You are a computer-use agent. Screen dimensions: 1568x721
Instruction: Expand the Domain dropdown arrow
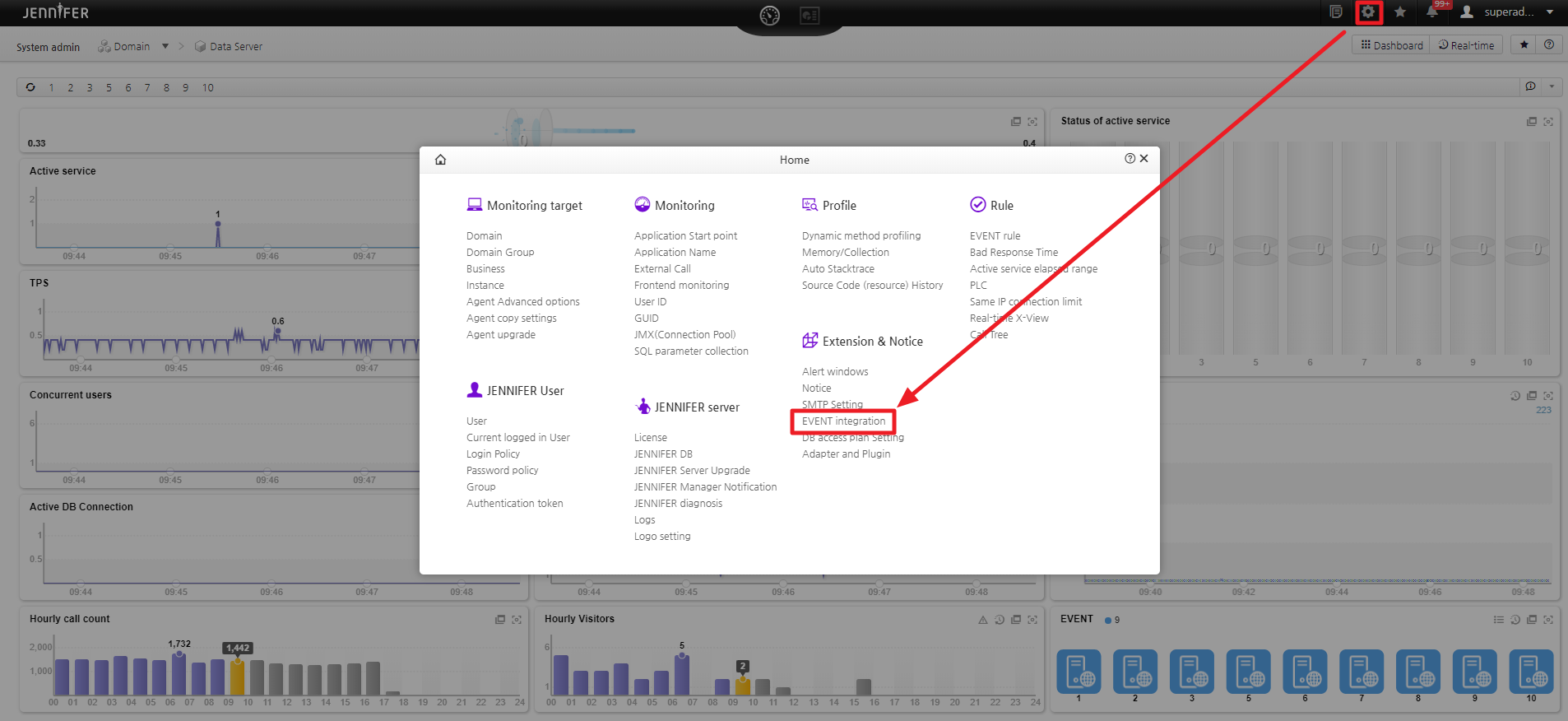[x=165, y=46]
